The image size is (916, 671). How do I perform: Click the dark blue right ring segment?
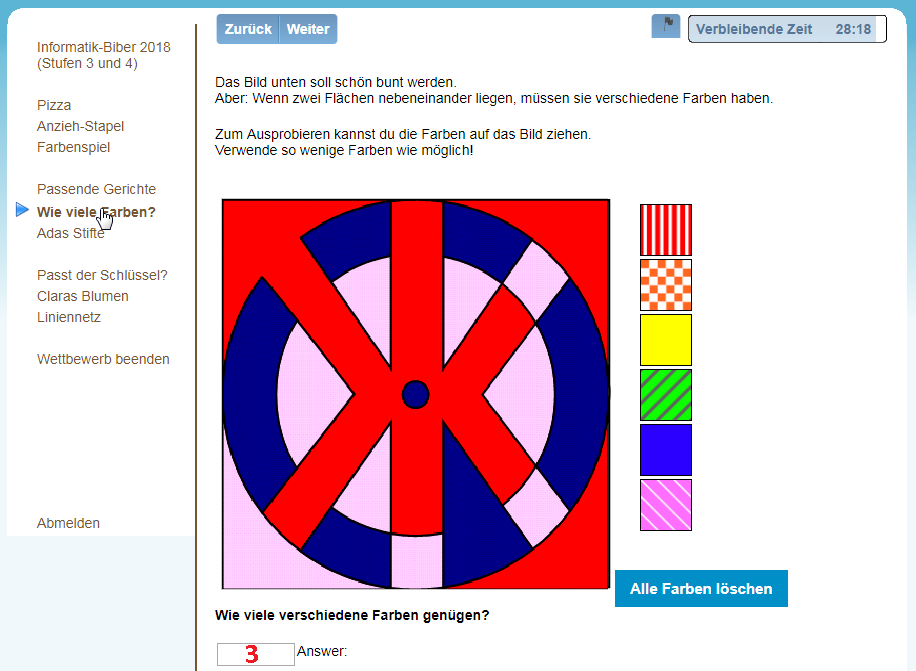(581, 395)
